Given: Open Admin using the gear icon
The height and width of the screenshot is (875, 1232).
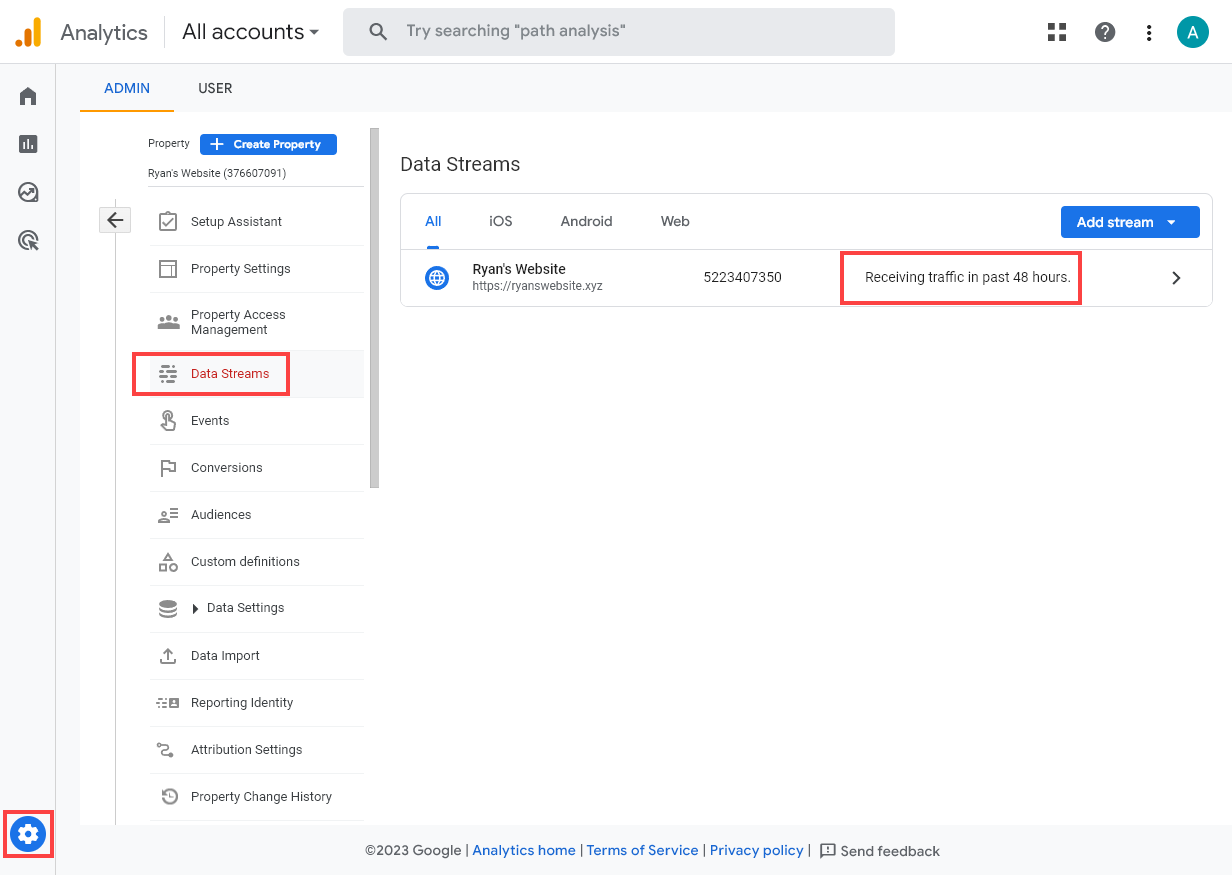Looking at the screenshot, I should (27, 833).
